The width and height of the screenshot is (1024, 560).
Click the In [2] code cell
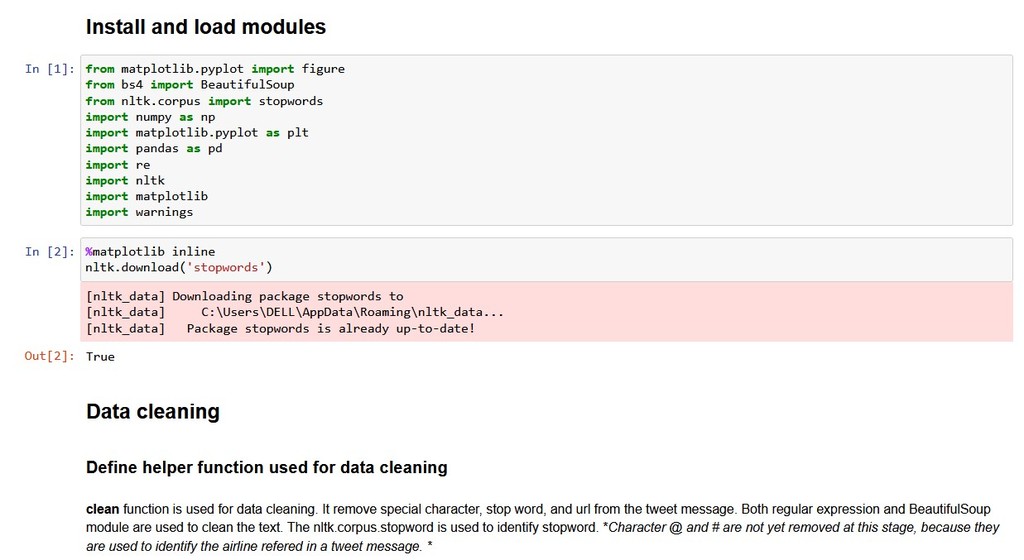coord(546,259)
